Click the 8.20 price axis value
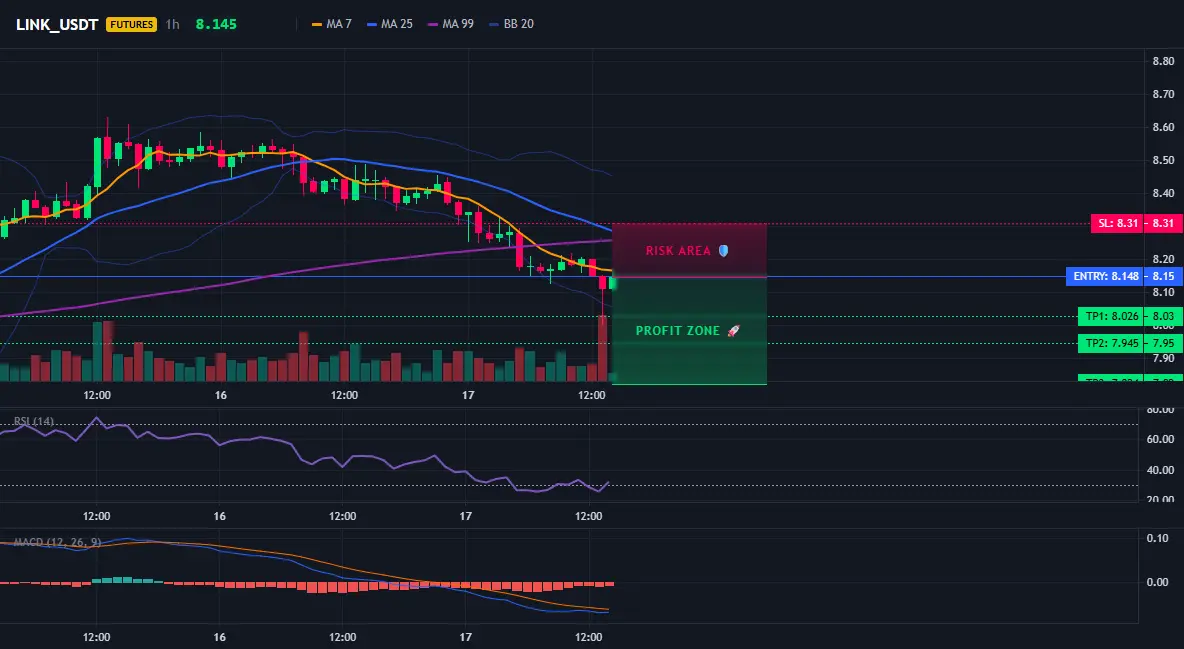1184x649 pixels. click(x=1163, y=259)
